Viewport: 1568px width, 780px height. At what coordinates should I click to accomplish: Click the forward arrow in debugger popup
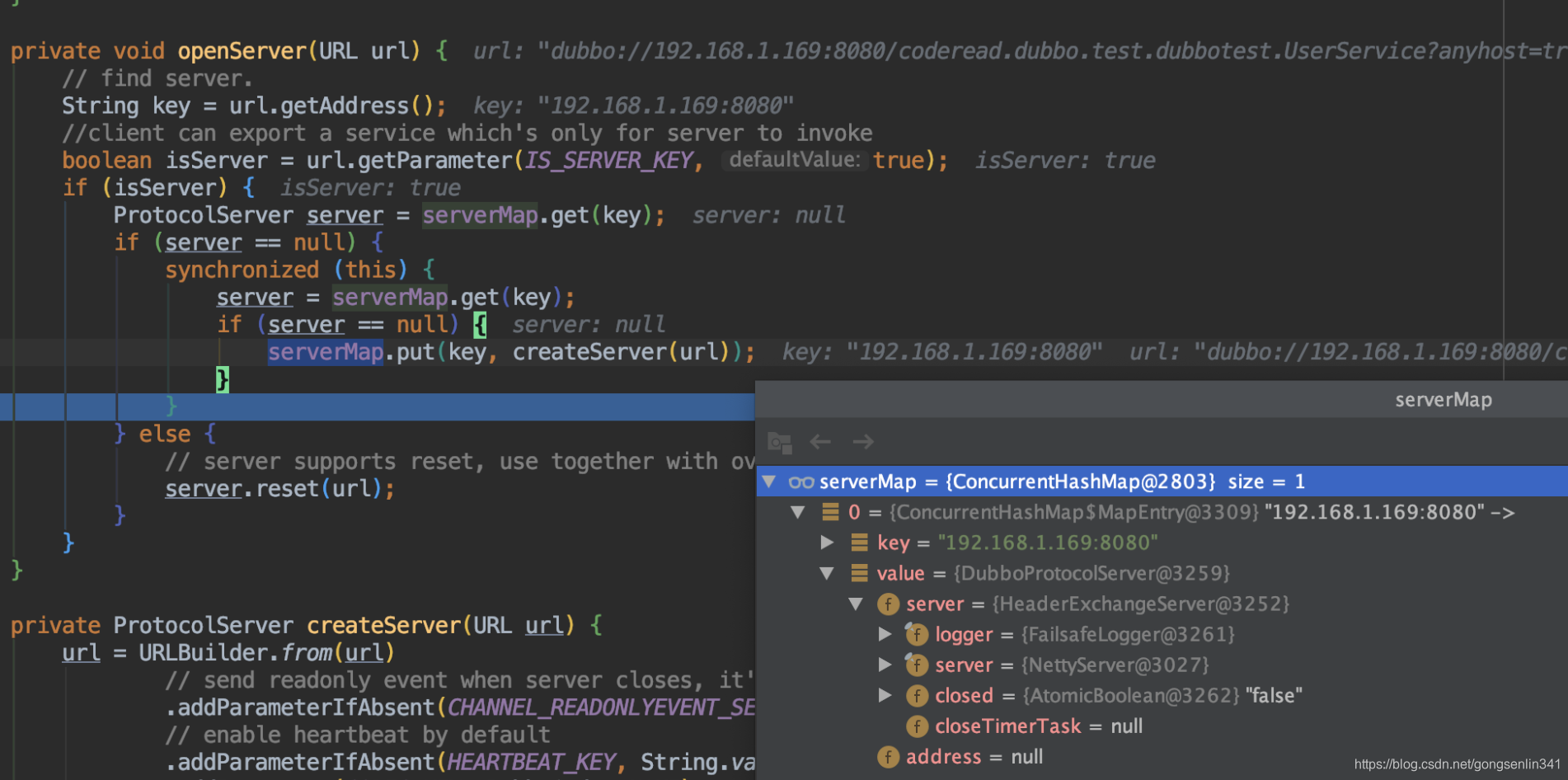click(863, 442)
